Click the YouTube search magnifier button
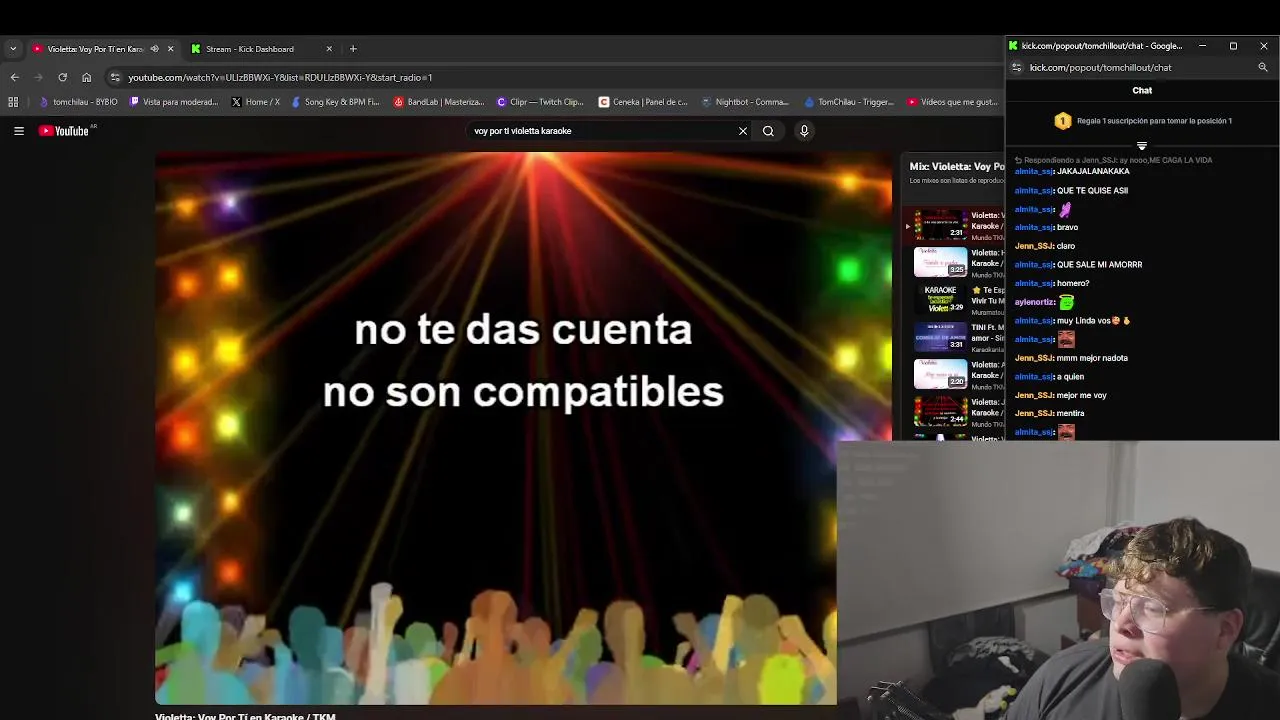 tap(768, 131)
